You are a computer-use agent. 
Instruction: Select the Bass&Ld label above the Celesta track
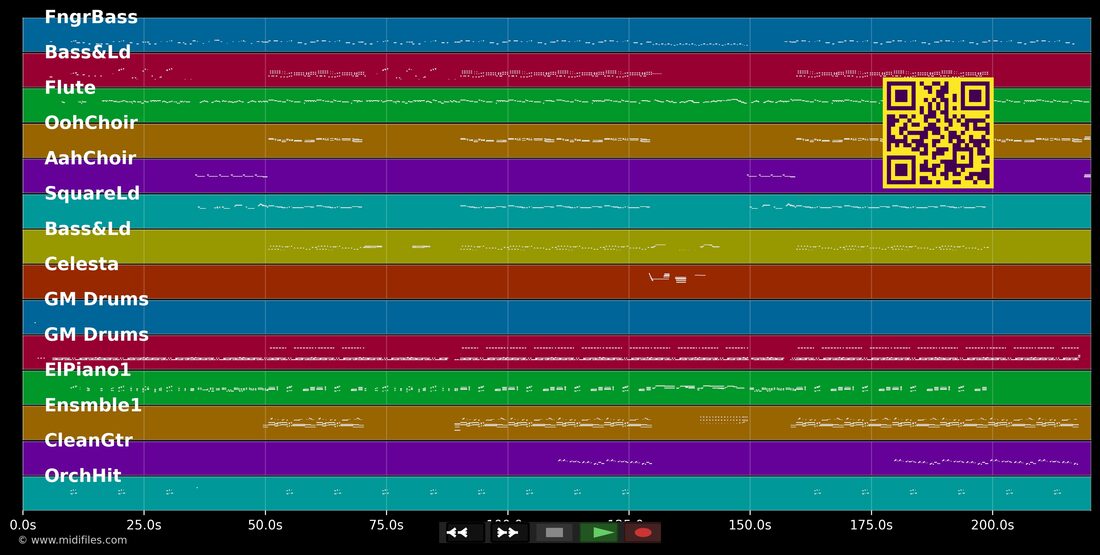[x=88, y=228]
